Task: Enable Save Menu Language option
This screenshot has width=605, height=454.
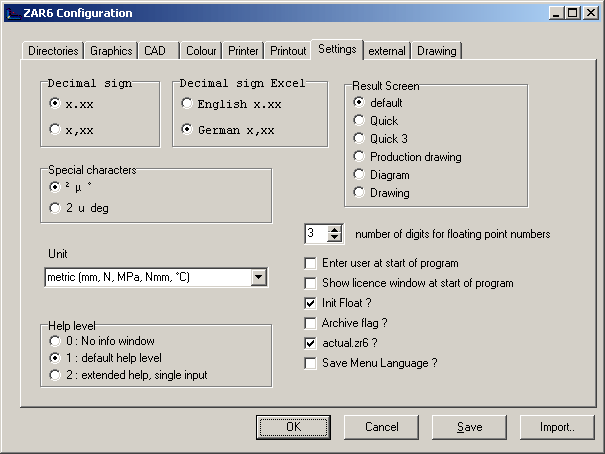Action: [x=311, y=363]
